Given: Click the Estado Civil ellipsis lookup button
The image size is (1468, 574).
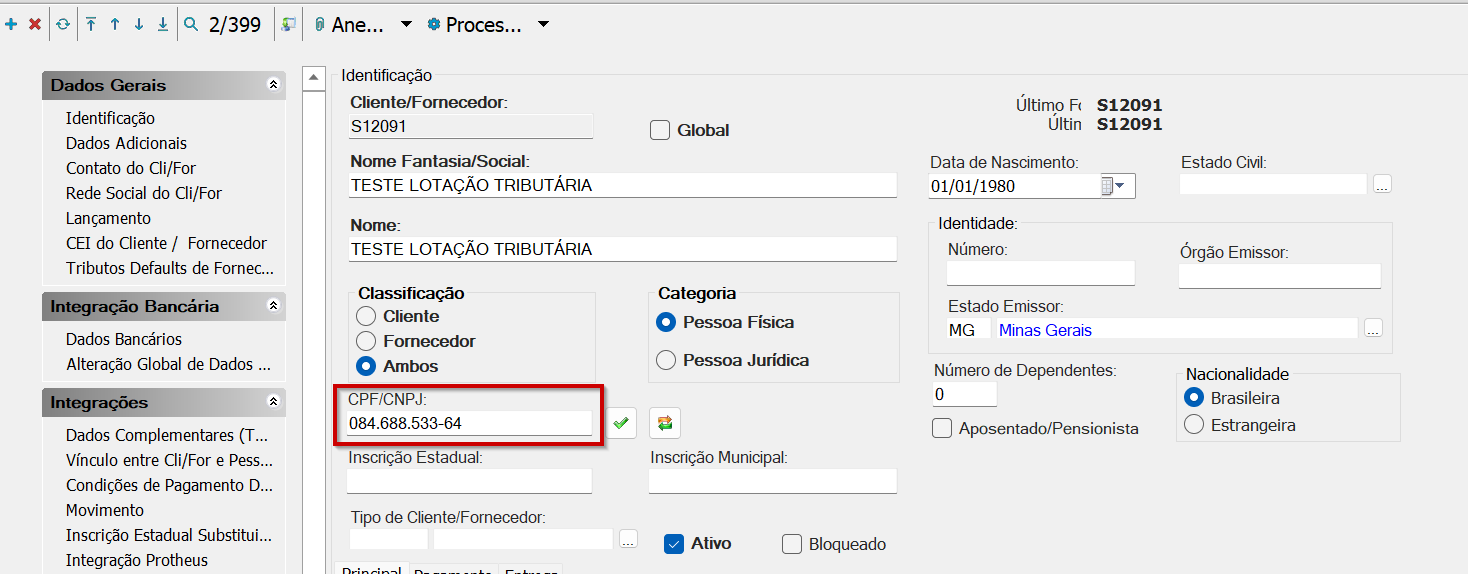Looking at the screenshot, I should [1382, 185].
